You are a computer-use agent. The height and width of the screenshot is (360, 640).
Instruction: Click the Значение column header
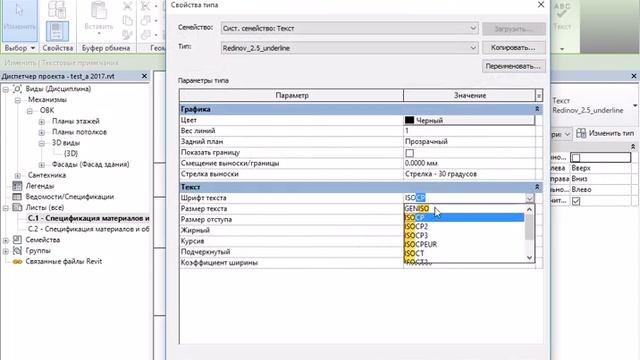pos(469,96)
